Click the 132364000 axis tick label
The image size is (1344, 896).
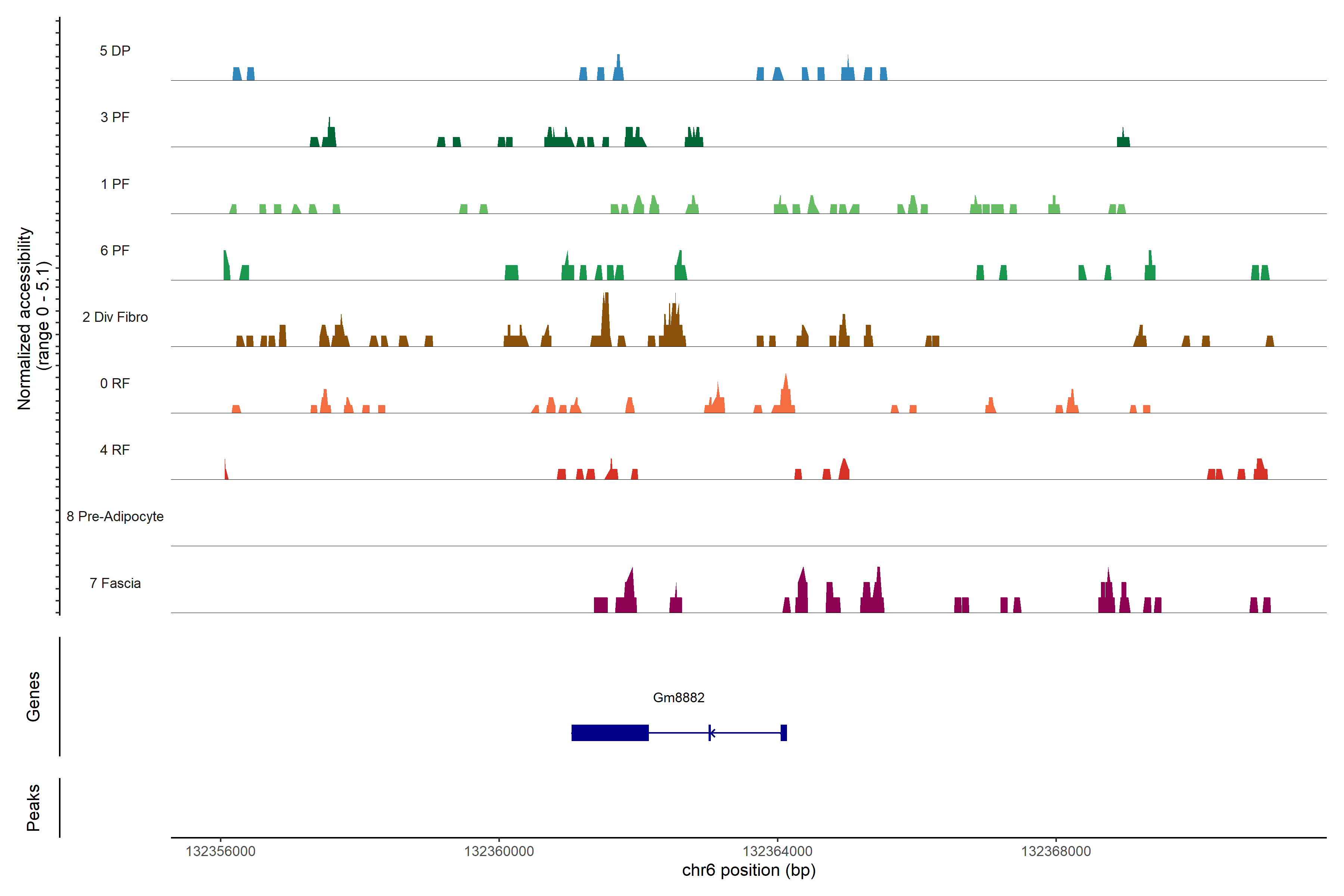(777, 851)
